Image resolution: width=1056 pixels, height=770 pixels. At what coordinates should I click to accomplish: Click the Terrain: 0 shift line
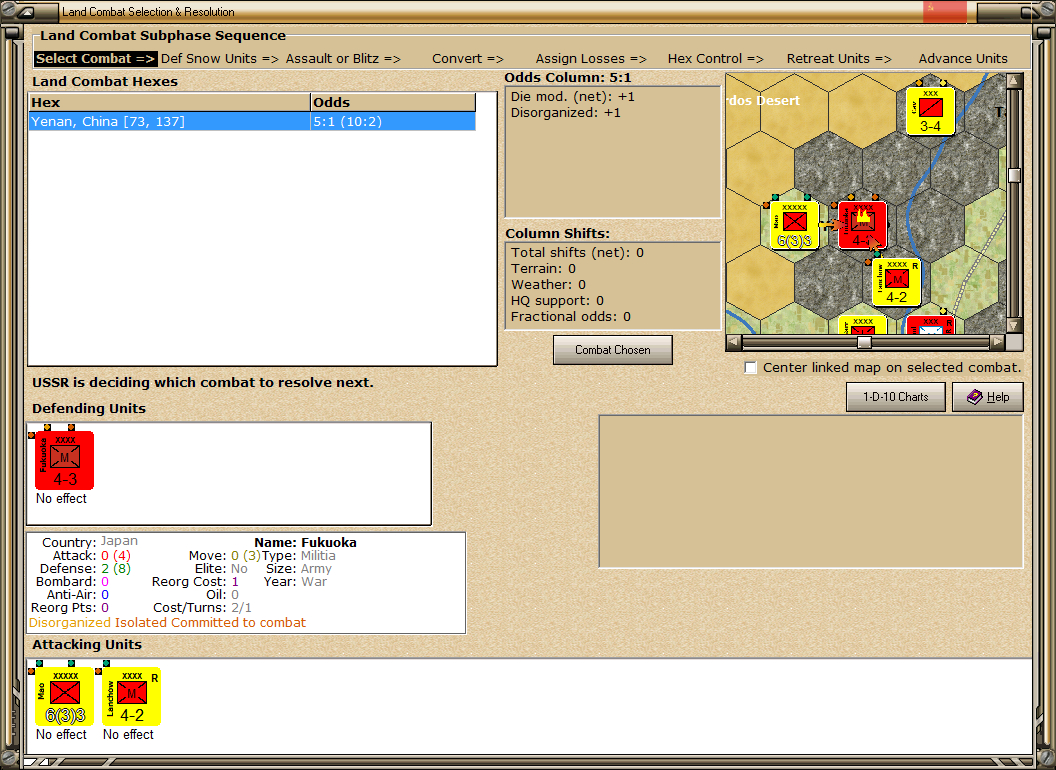(x=543, y=269)
